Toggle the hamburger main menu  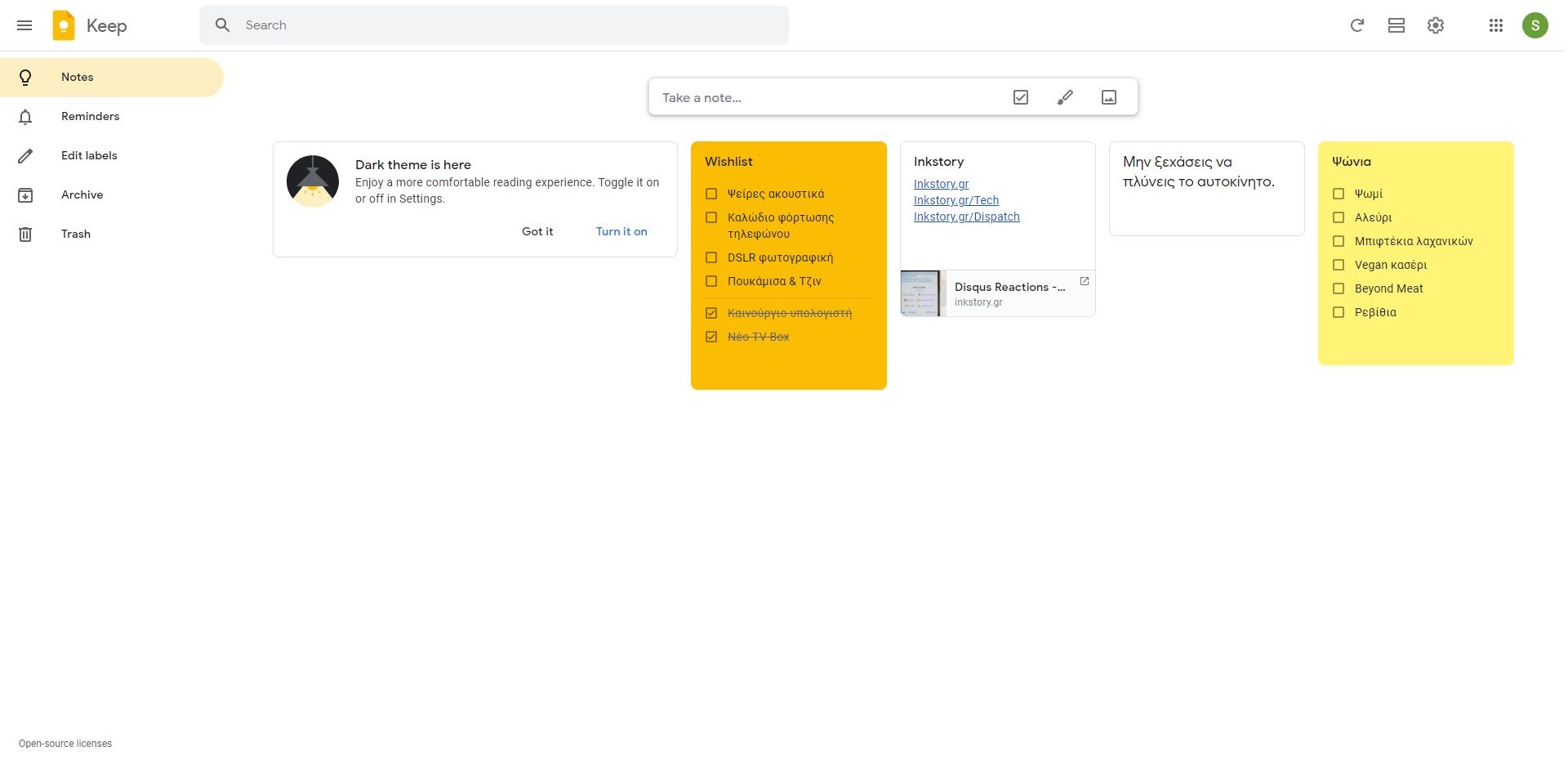point(24,25)
